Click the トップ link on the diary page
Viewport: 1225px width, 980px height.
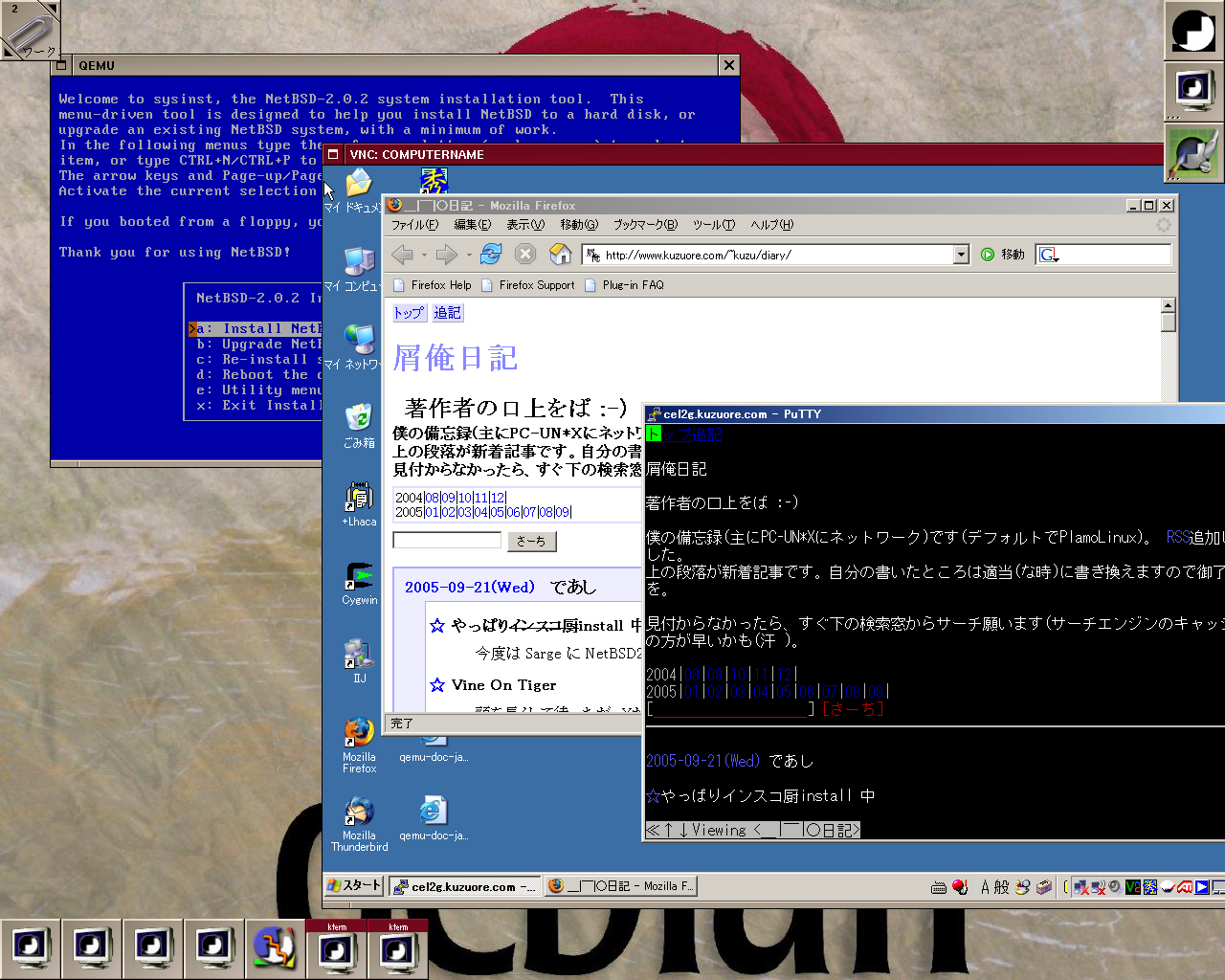point(409,313)
